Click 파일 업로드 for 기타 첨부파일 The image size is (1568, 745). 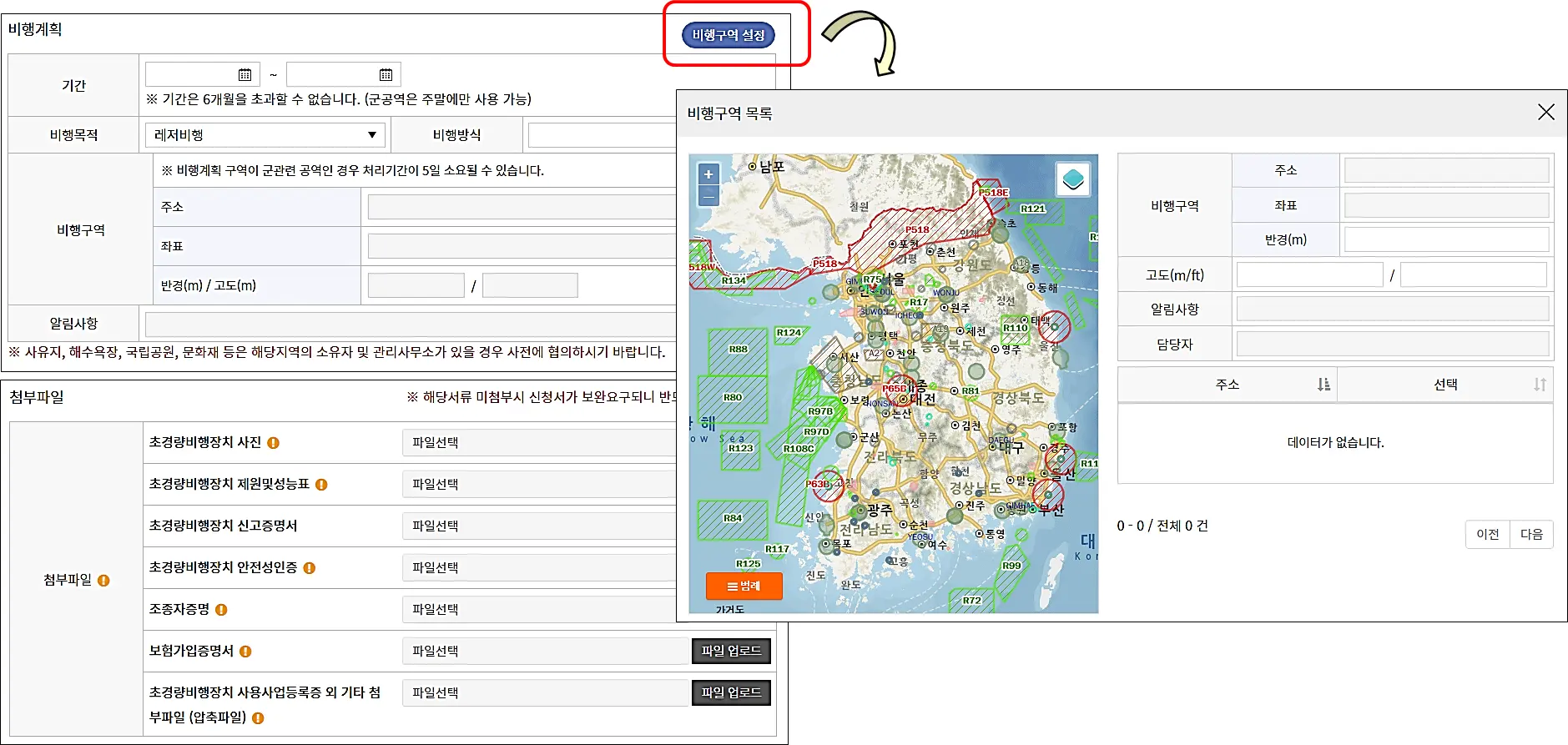pyautogui.click(x=731, y=692)
